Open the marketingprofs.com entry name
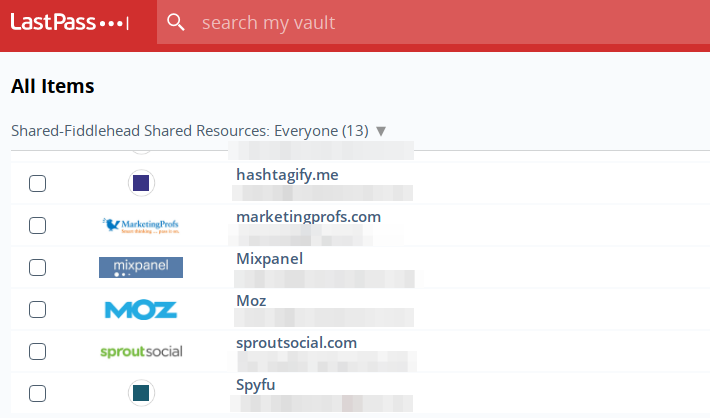Viewport: 710px width, 418px height. pyautogui.click(x=308, y=216)
